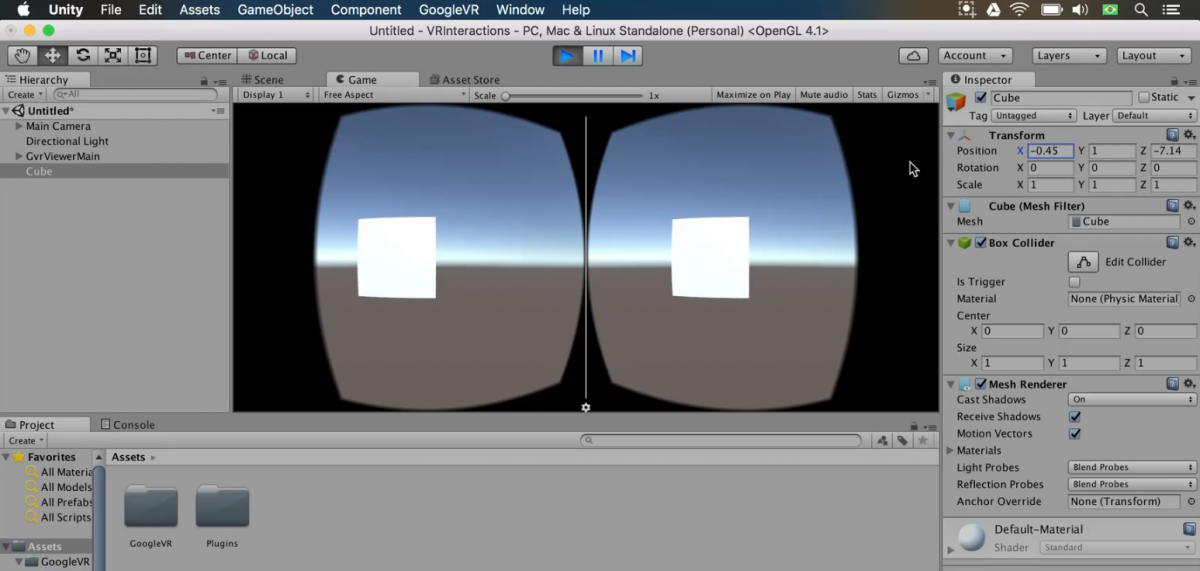
Task: Open the Gizmos dropdown
Action: click(907, 95)
